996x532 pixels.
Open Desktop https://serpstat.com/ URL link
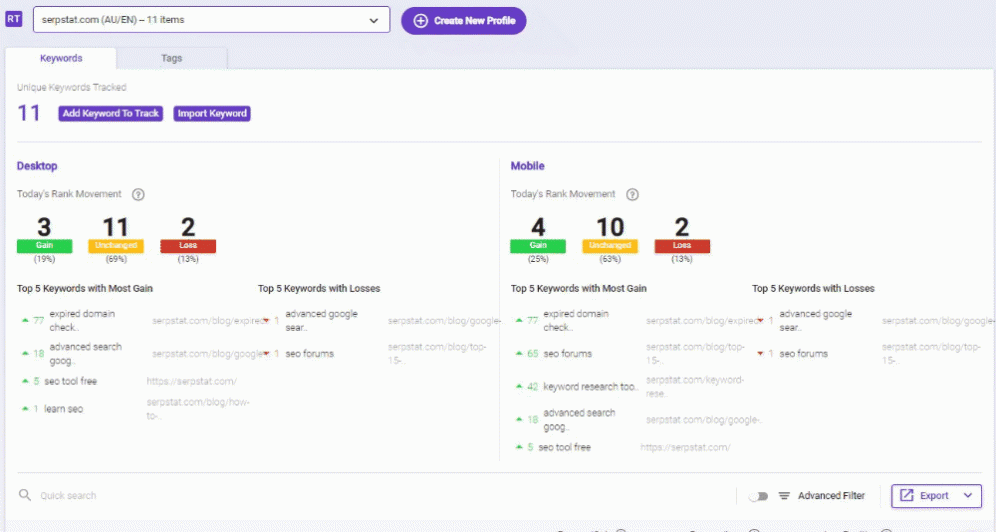point(192,382)
